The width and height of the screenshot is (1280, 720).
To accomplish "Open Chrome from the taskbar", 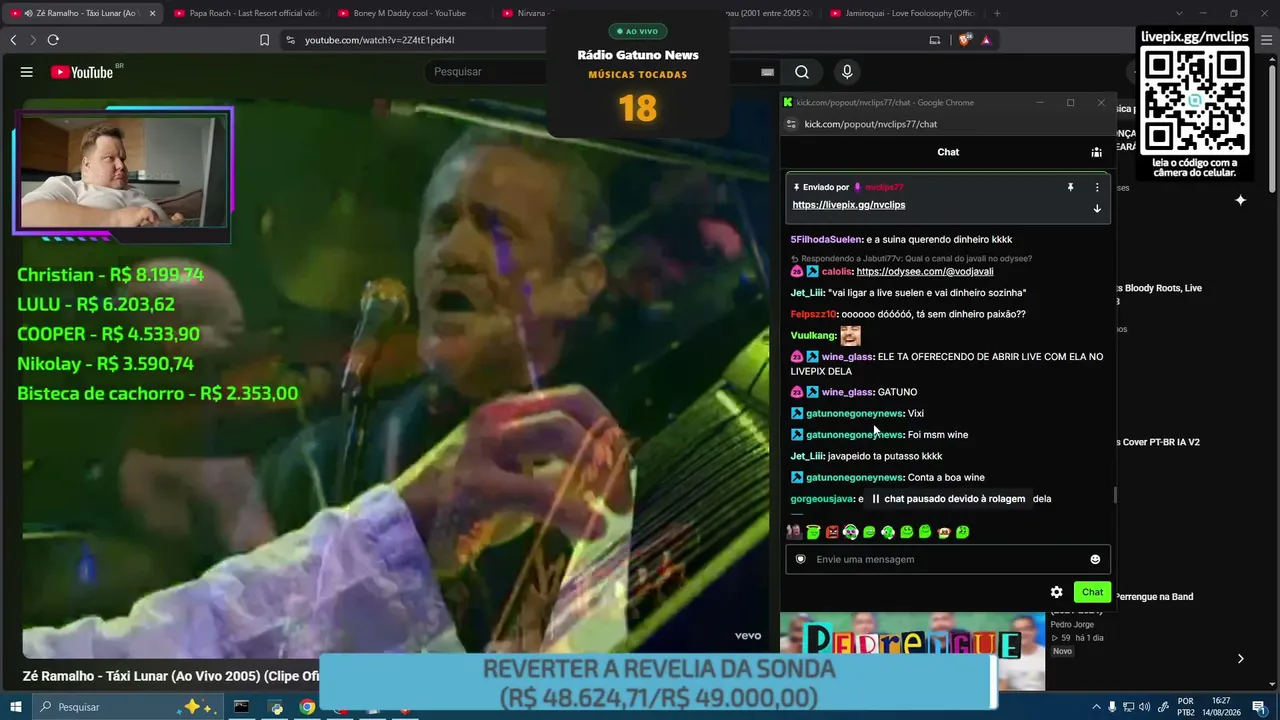I will point(307,707).
